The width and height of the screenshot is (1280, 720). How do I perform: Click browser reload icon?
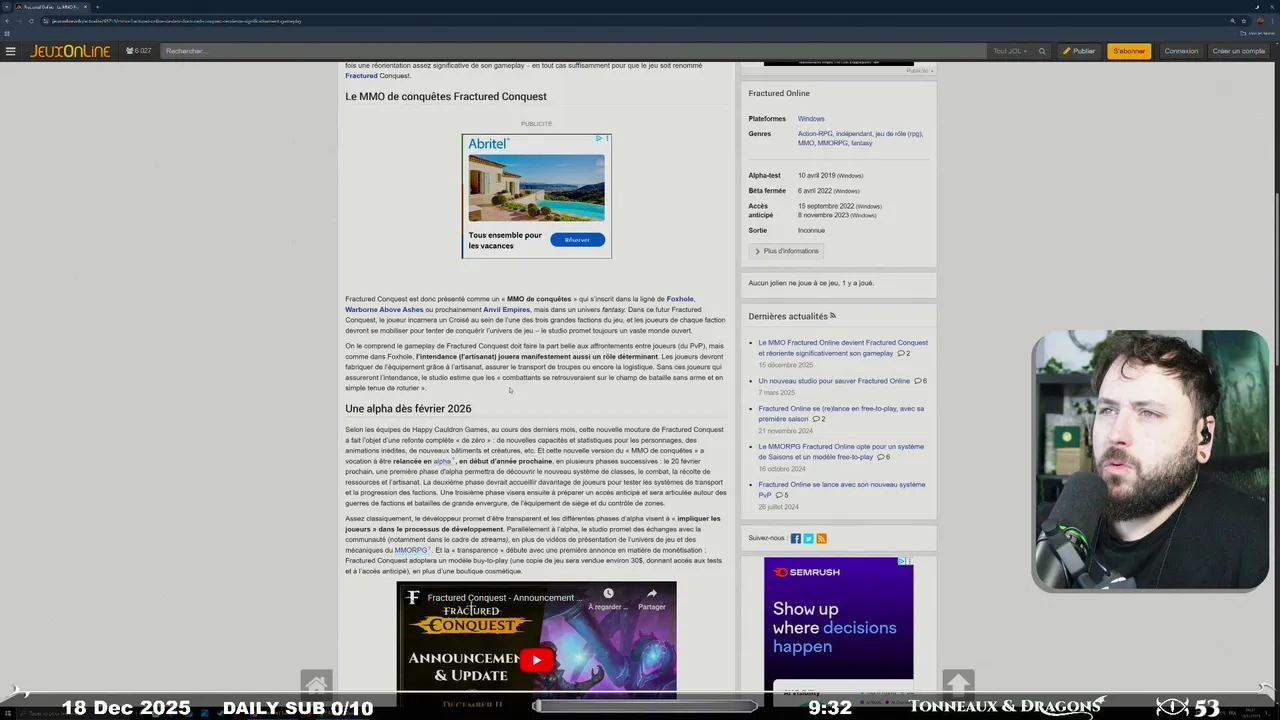coord(31,20)
